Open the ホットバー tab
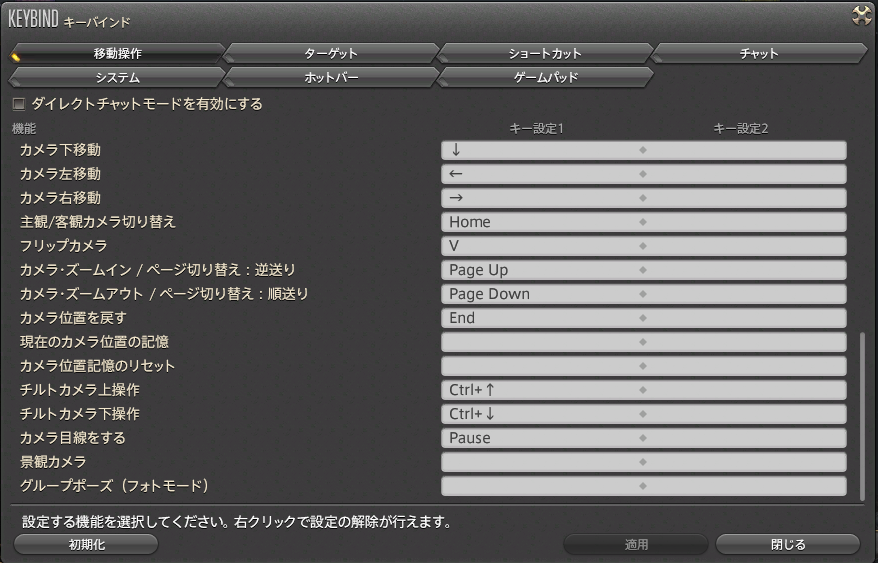 tap(331, 77)
